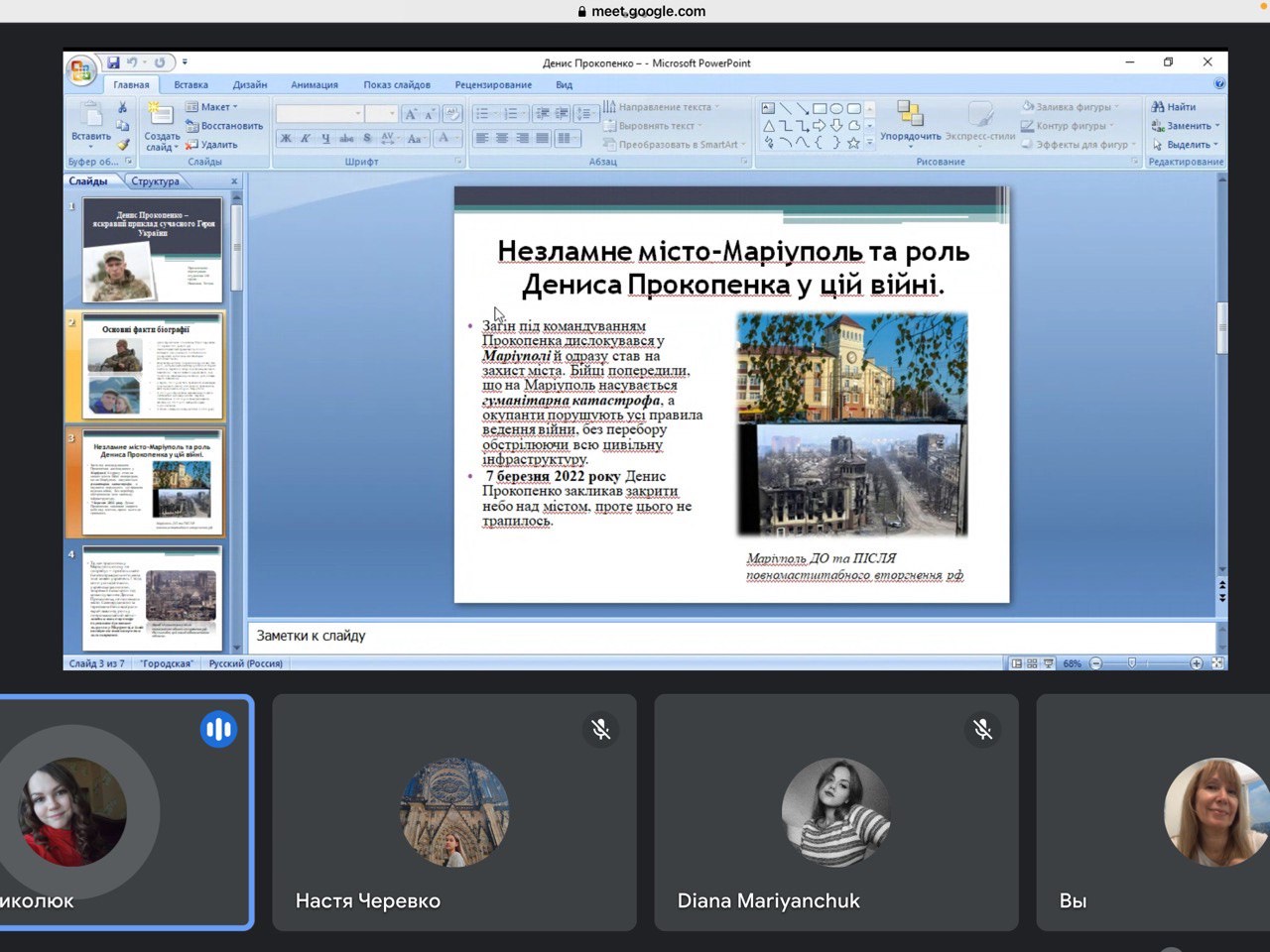Toggle italic (К) formatting
The height and width of the screenshot is (952, 1270).
tap(306, 138)
